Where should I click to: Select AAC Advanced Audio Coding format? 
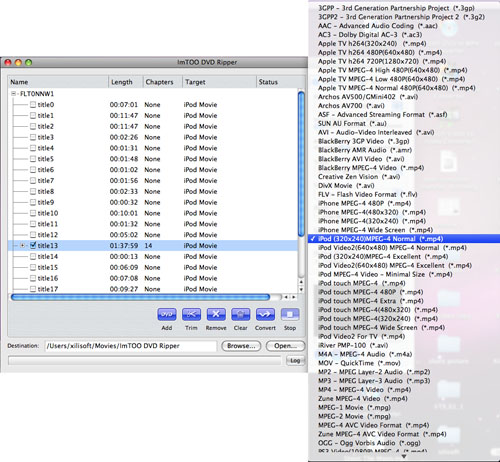pos(377,26)
